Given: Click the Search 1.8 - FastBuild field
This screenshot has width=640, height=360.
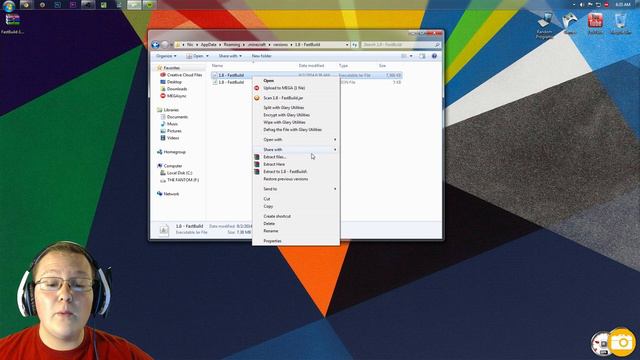Looking at the screenshot, I should coord(400,44).
